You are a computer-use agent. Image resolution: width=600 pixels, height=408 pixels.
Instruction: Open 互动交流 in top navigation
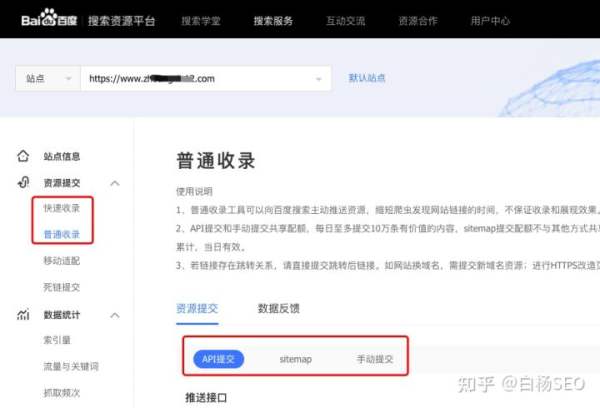[x=346, y=21]
